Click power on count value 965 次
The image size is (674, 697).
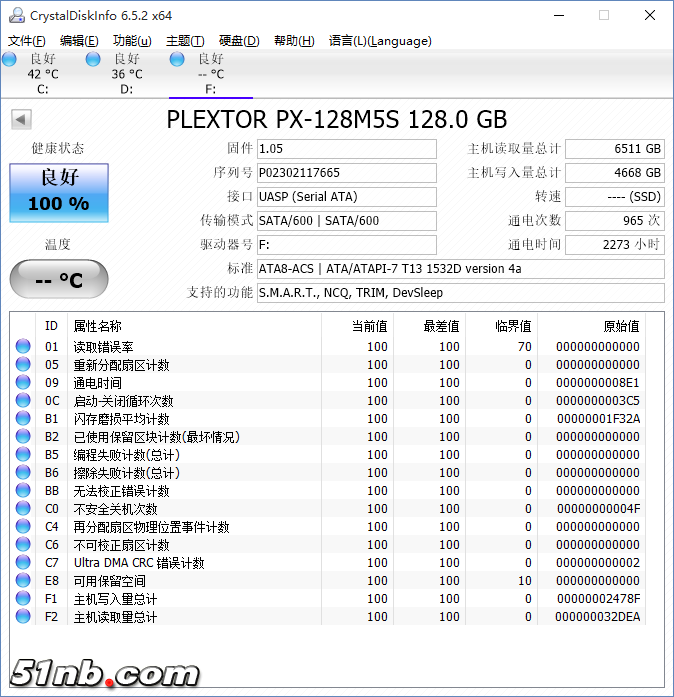[x=615, y=221]
